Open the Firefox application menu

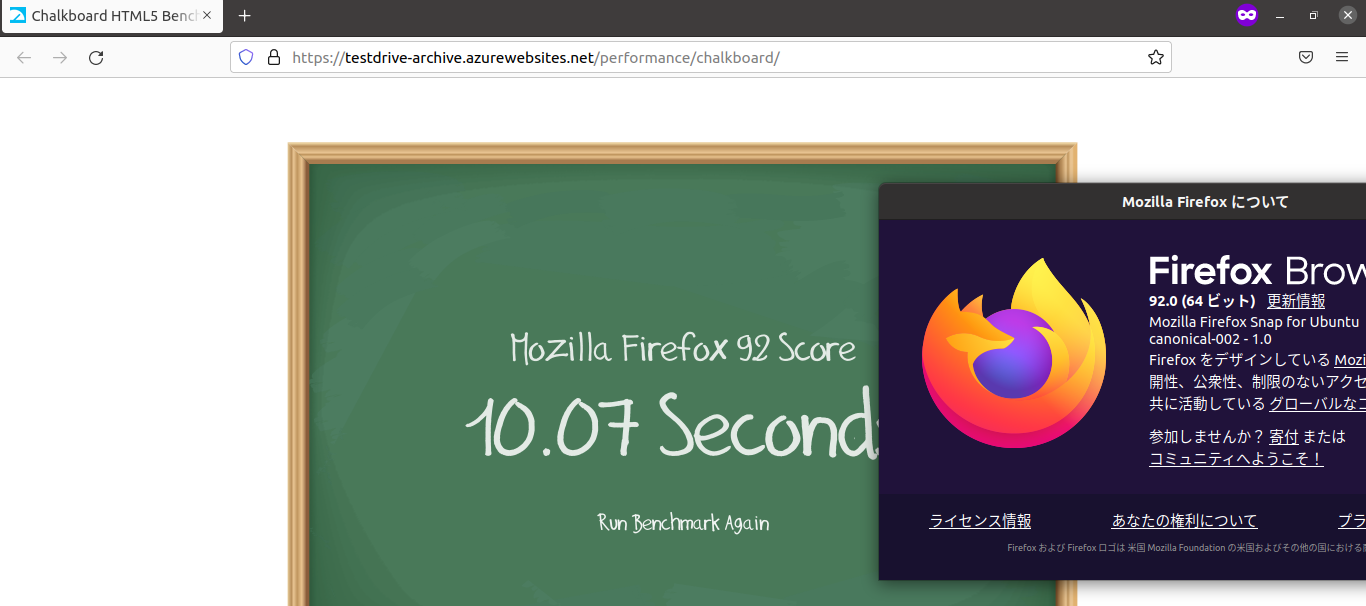point(1341,57)
